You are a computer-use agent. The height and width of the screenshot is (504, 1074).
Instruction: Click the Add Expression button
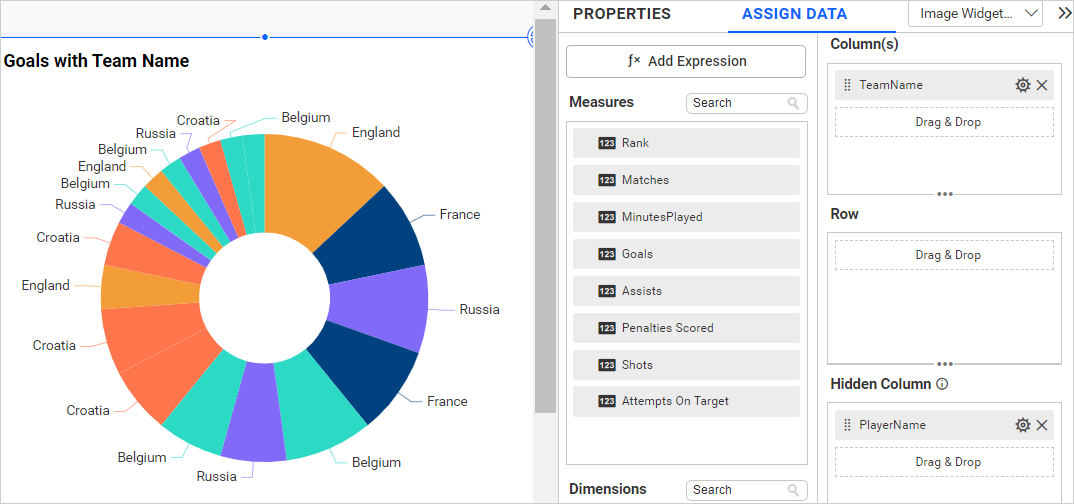click(686, 61)
